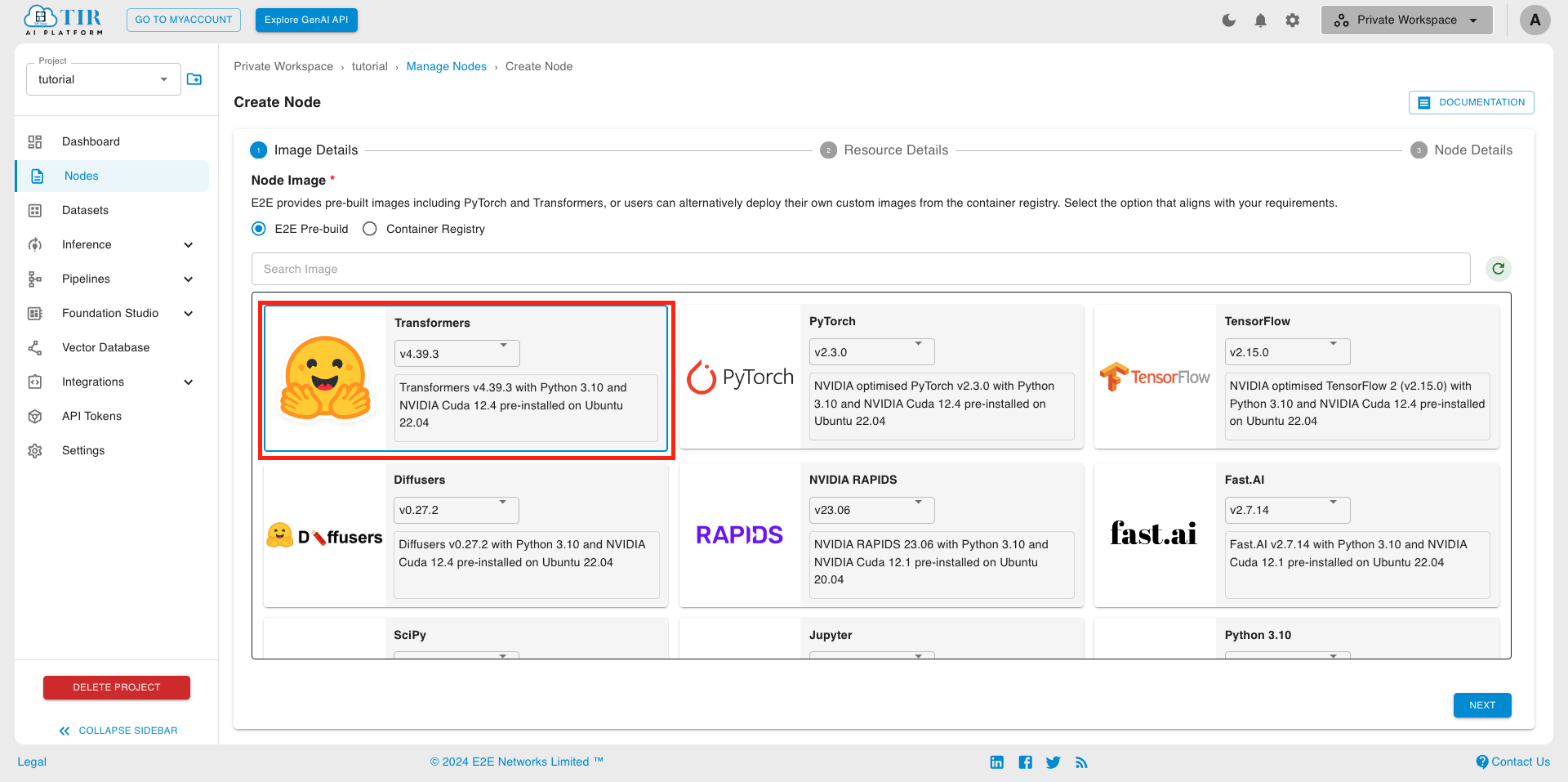
Task: Open settings gear icon in top bar
Action: coord(1293,20)
